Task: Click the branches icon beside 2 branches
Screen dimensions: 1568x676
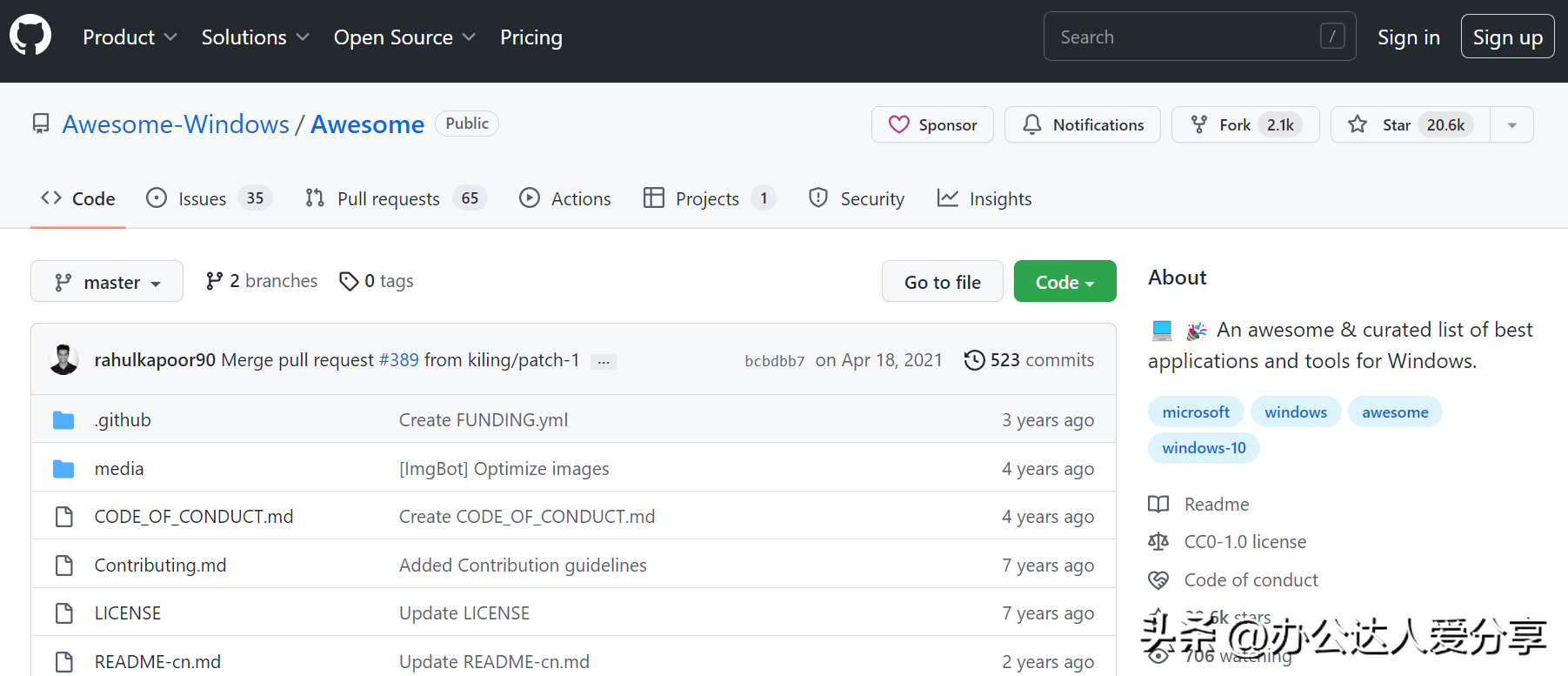Action: [x=214, y=281]
